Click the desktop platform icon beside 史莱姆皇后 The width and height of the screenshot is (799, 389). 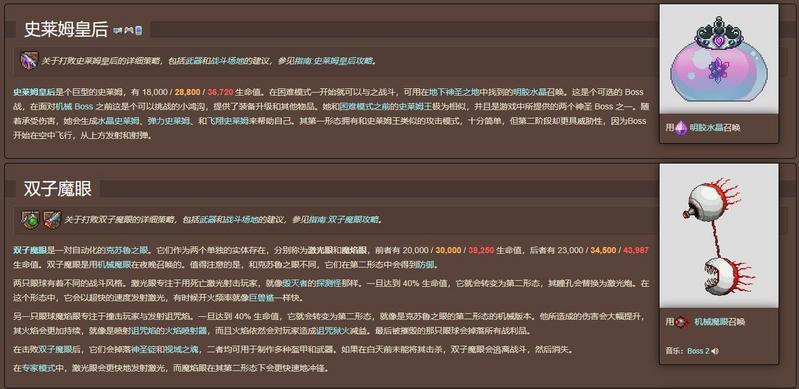(x=117, y=31)
